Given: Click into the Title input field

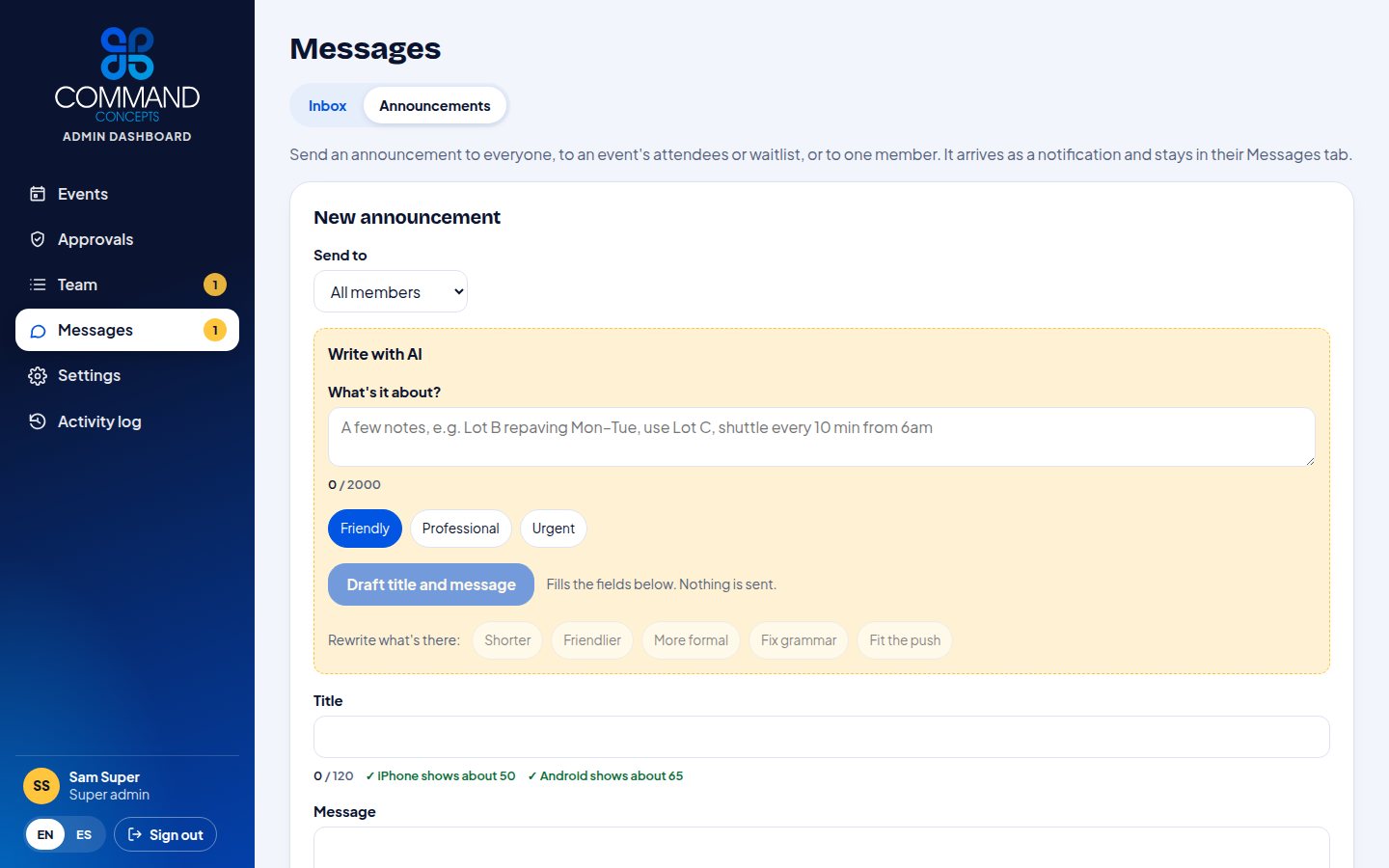Looking at the screenshot, I should pos(822,737).
